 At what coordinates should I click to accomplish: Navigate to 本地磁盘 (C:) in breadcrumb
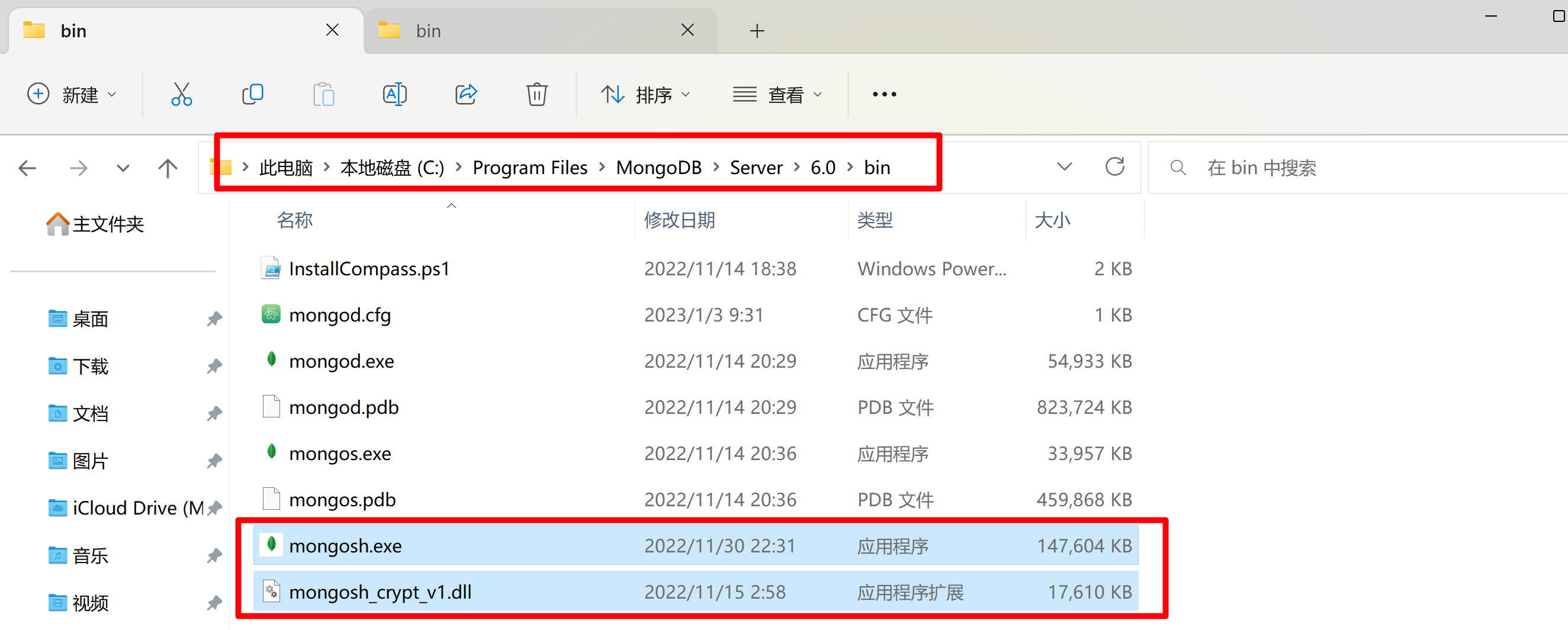[x=393, y=168]
